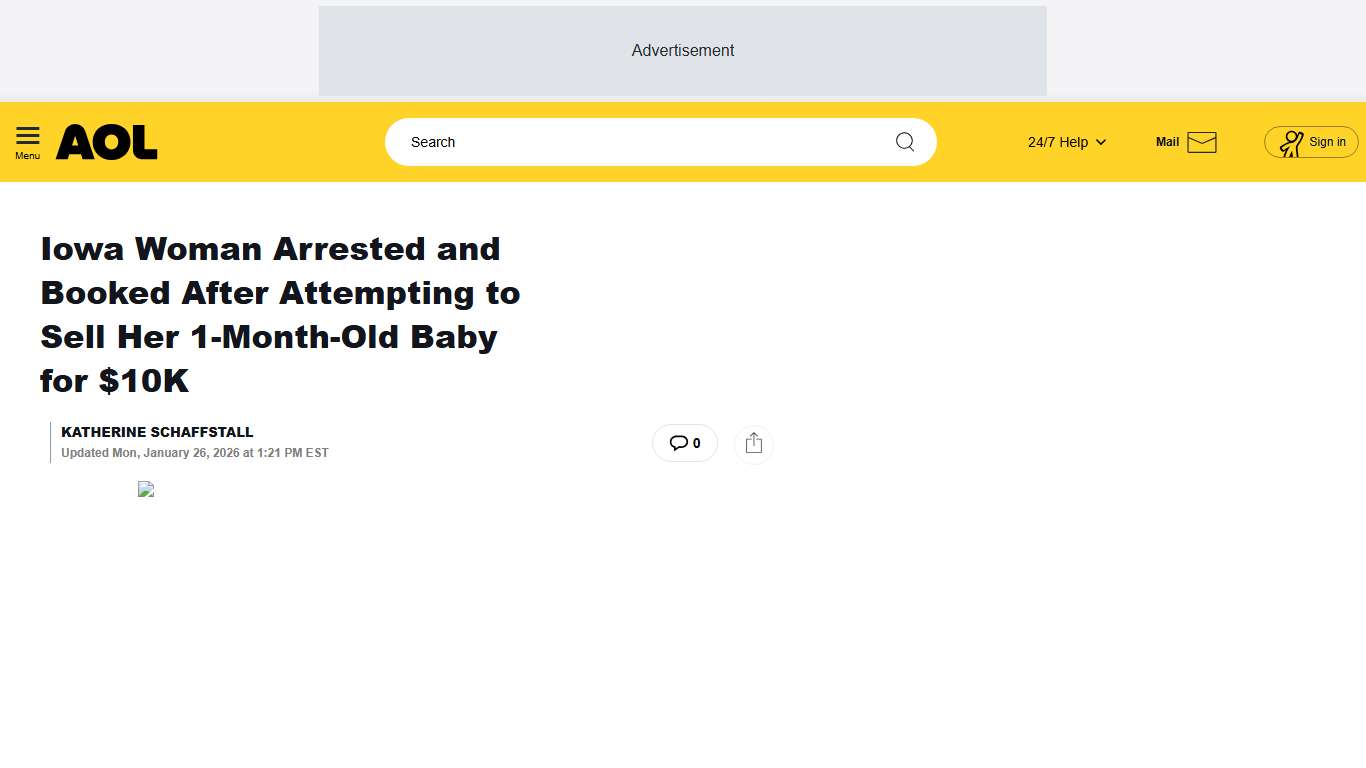This screenshot has width=1366, height=768.
Task: Select the article headline about Iowa woman
Action: (280, 314)
